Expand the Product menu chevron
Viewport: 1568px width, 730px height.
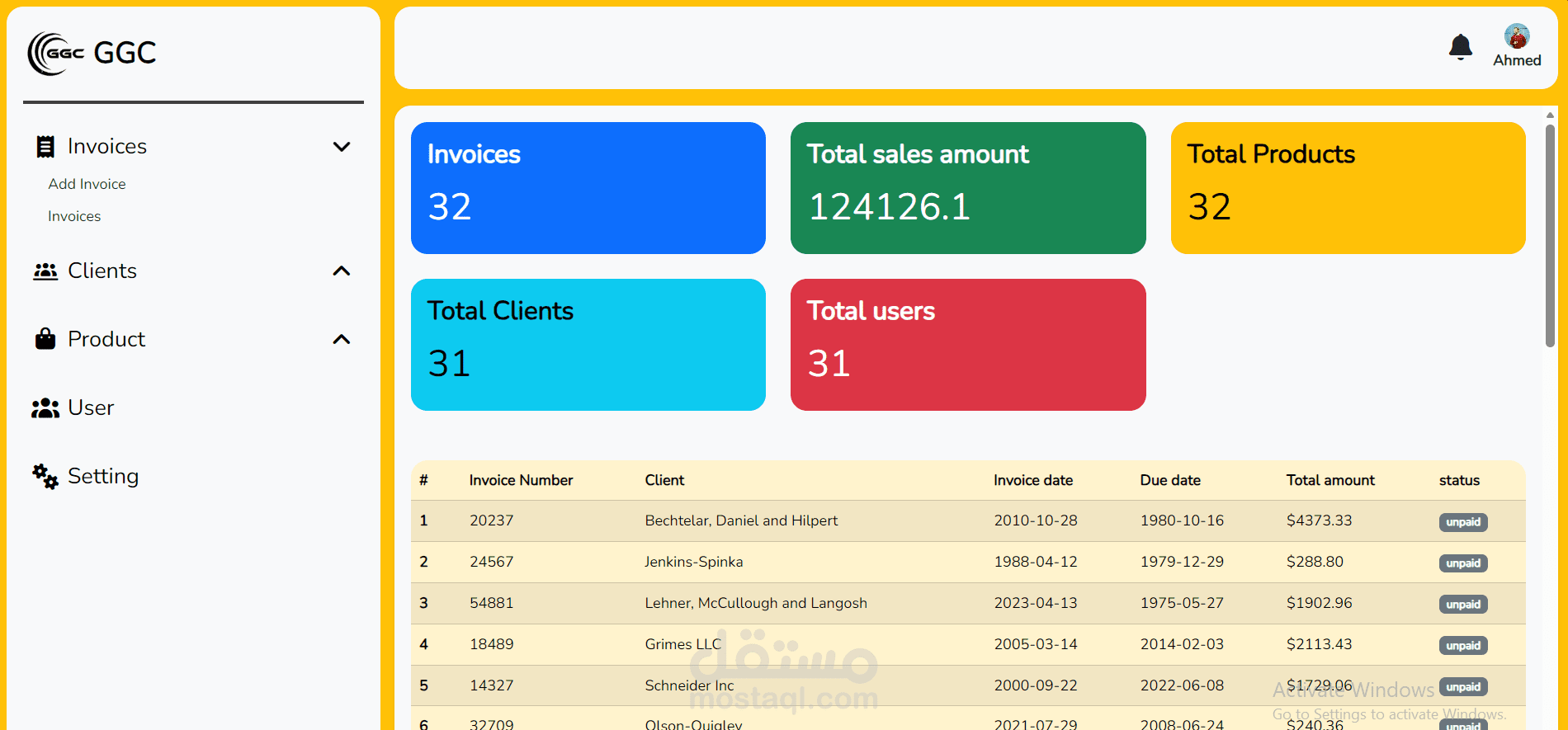tap(342, 339)
